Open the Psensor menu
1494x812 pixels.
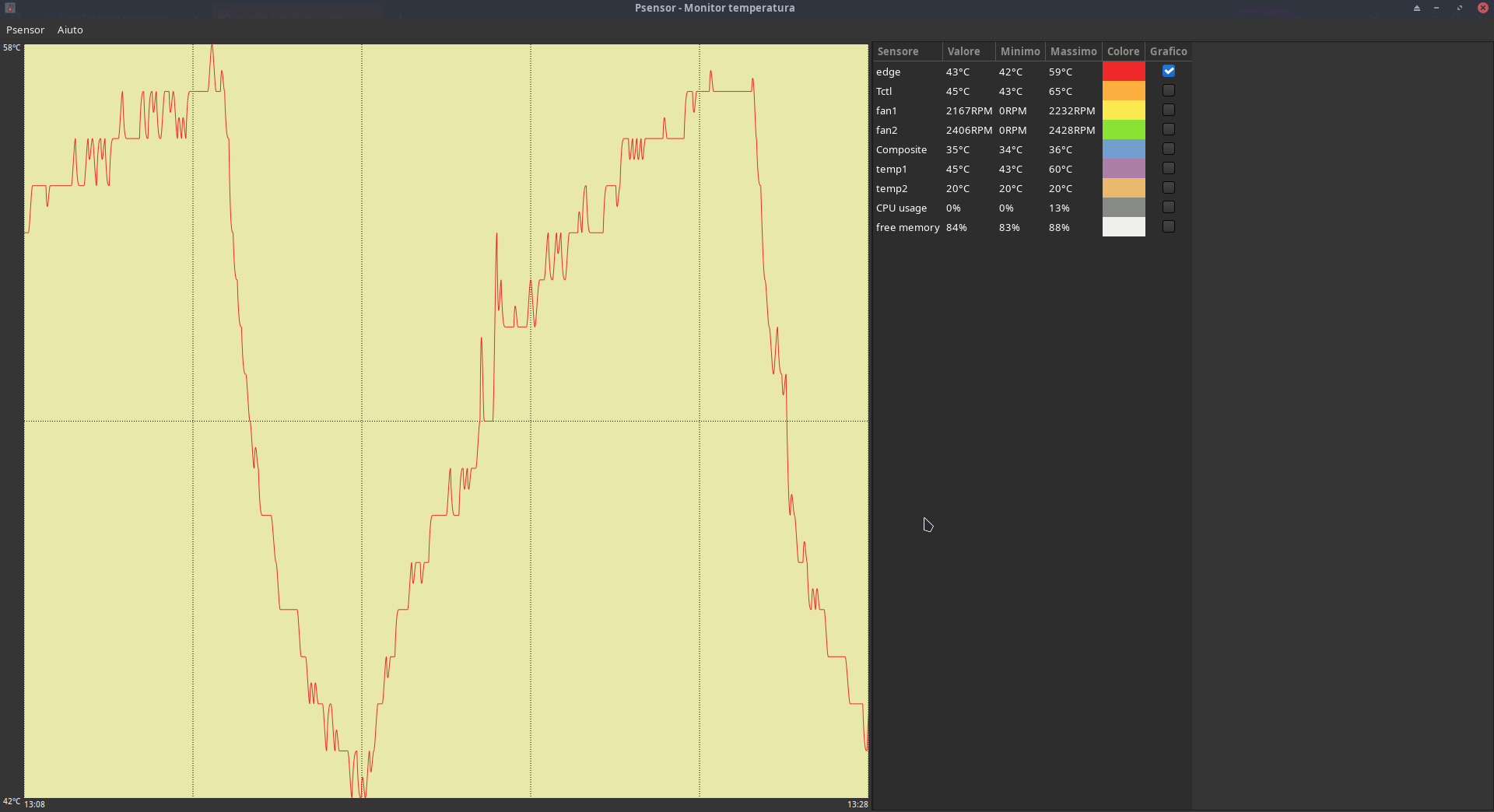point(25,30)
